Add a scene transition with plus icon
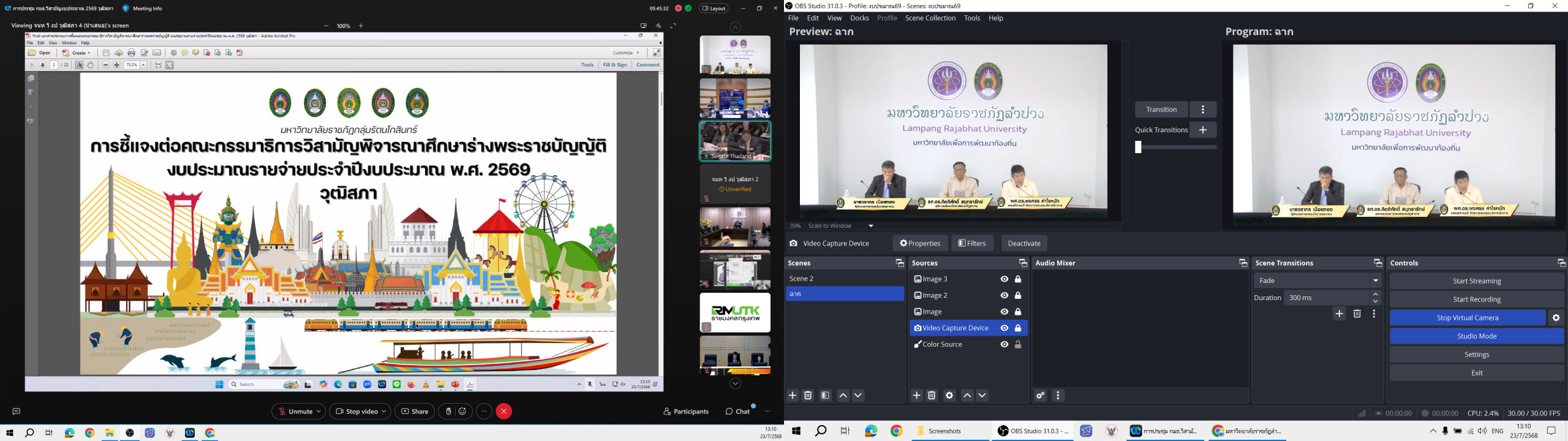 (x=1340, y=314)
